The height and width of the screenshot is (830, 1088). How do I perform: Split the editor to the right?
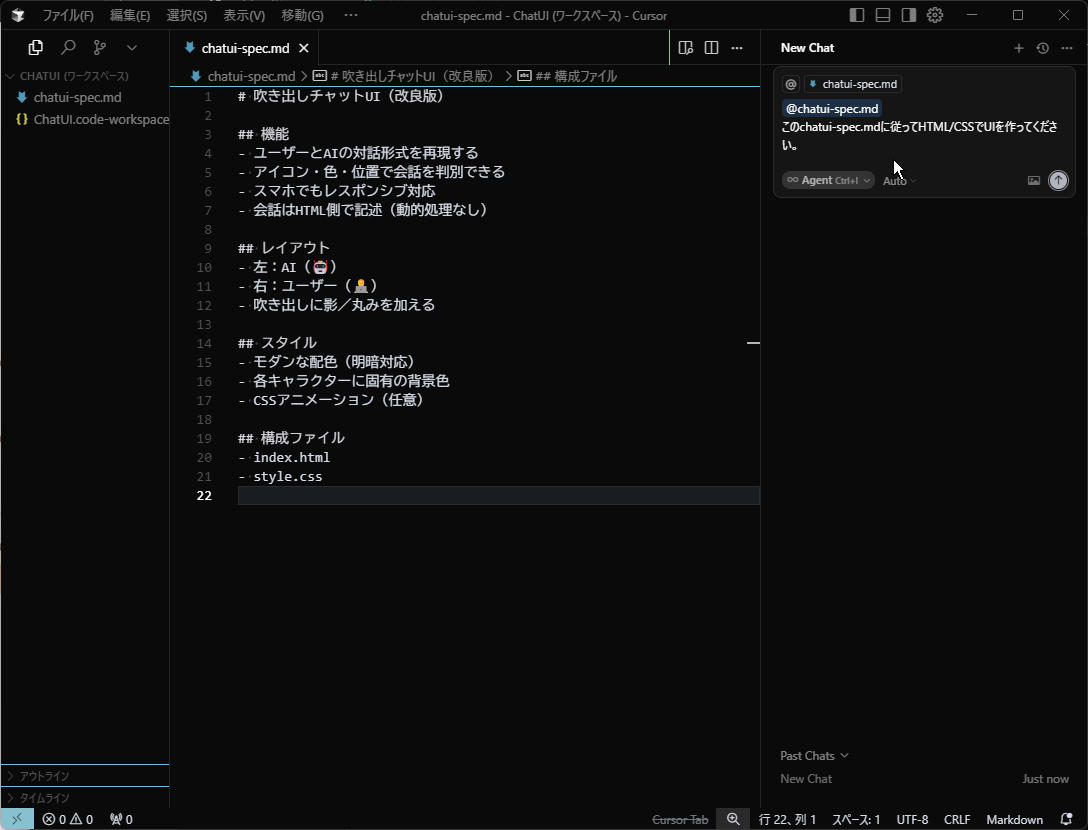point(711,47)
